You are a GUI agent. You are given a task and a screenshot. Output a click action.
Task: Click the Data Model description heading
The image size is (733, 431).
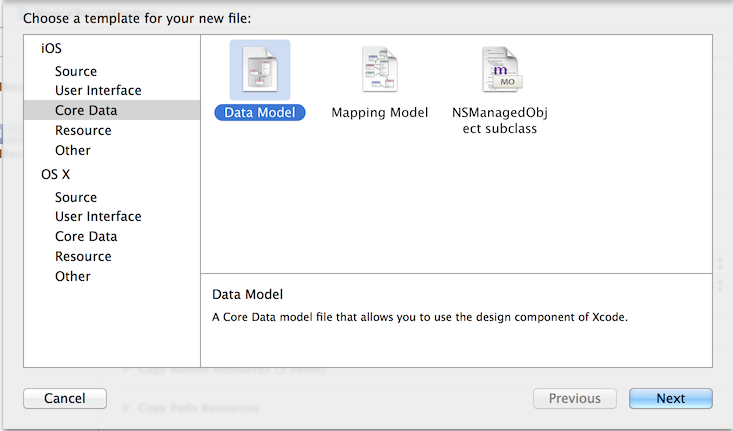point(247,295)
